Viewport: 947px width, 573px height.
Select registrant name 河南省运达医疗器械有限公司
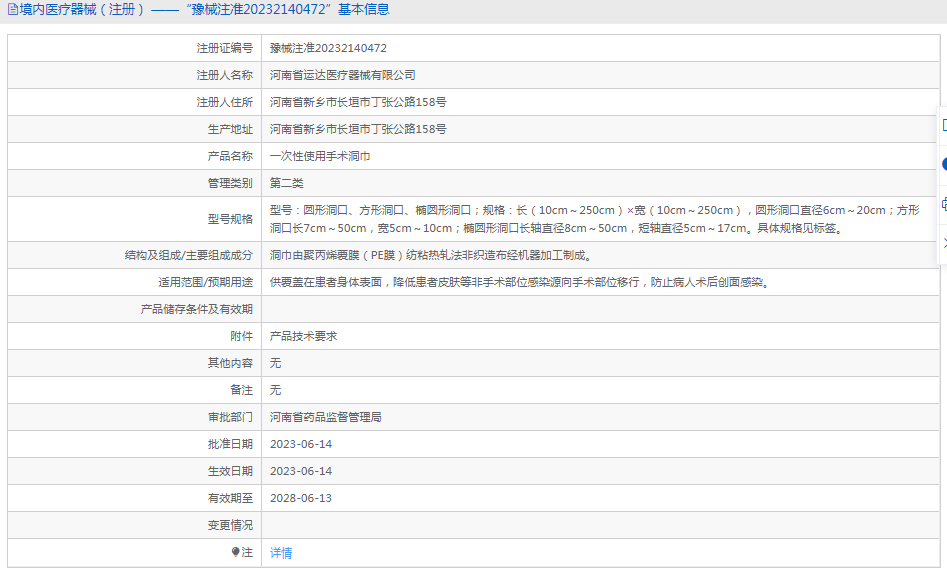click(x=342, y=75)
